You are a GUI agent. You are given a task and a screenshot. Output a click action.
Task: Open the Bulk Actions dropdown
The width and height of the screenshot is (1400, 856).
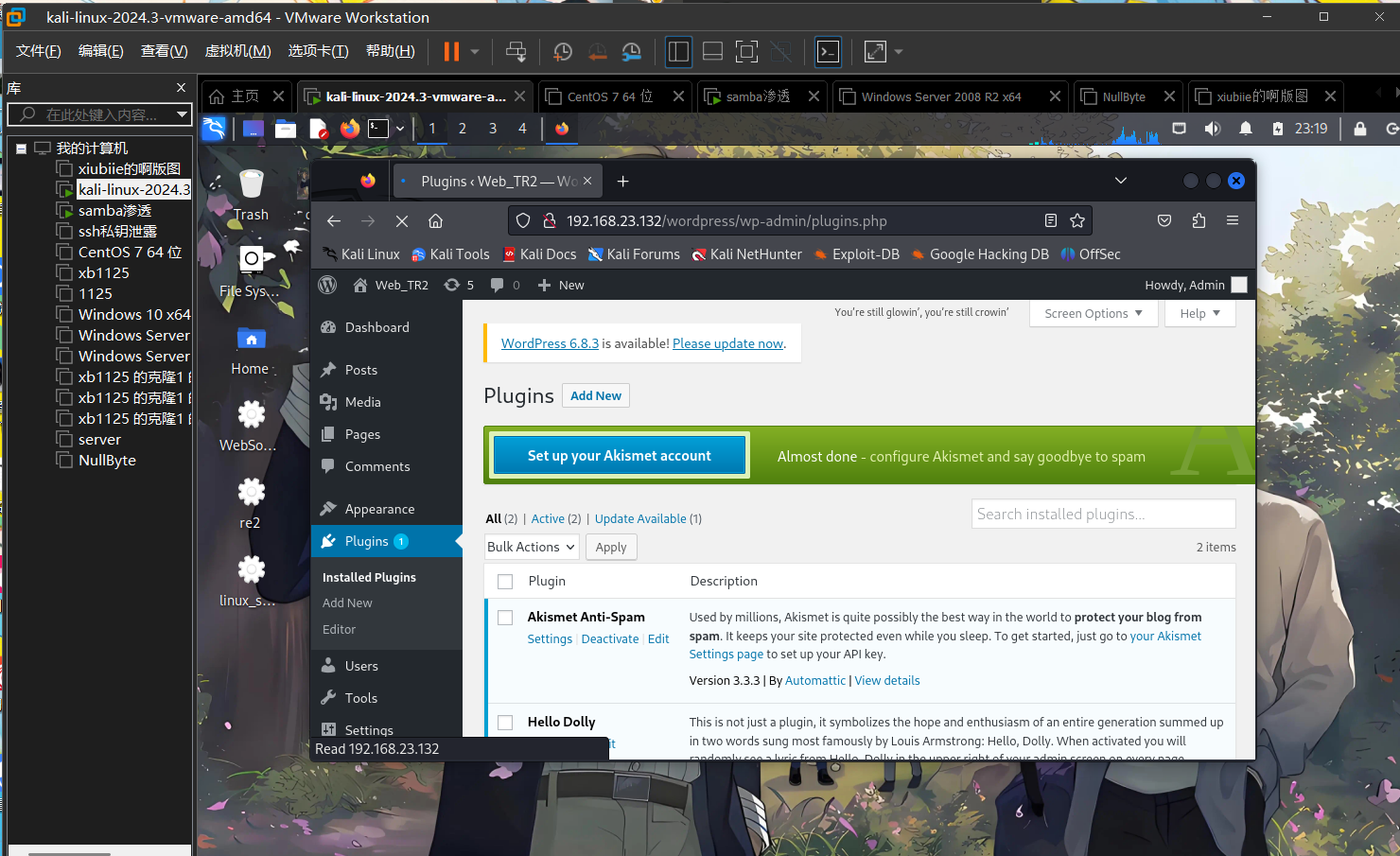[531, 547]
